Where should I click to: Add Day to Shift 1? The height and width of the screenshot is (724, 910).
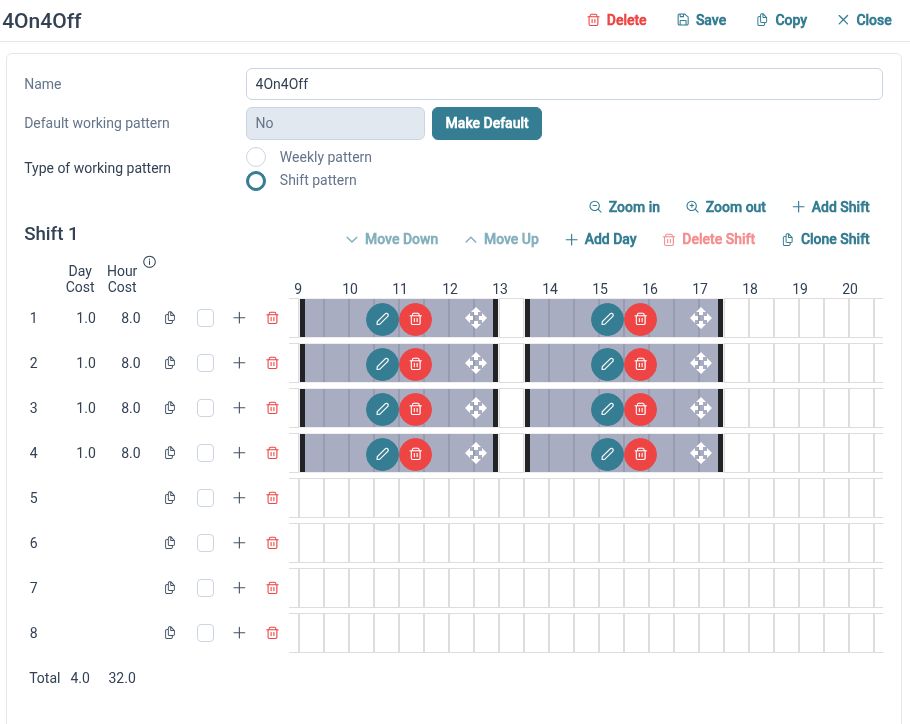[601, 239]
